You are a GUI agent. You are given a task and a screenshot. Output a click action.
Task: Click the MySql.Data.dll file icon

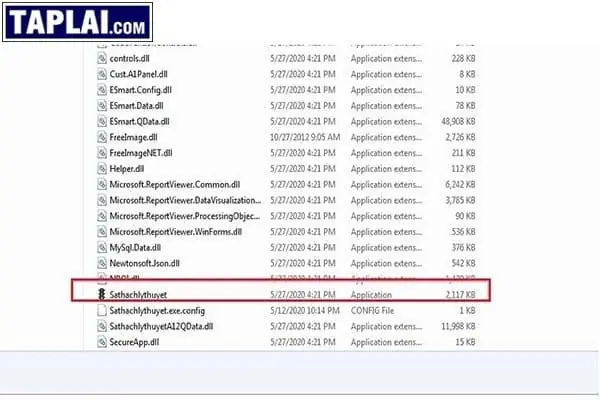point(100,247)
